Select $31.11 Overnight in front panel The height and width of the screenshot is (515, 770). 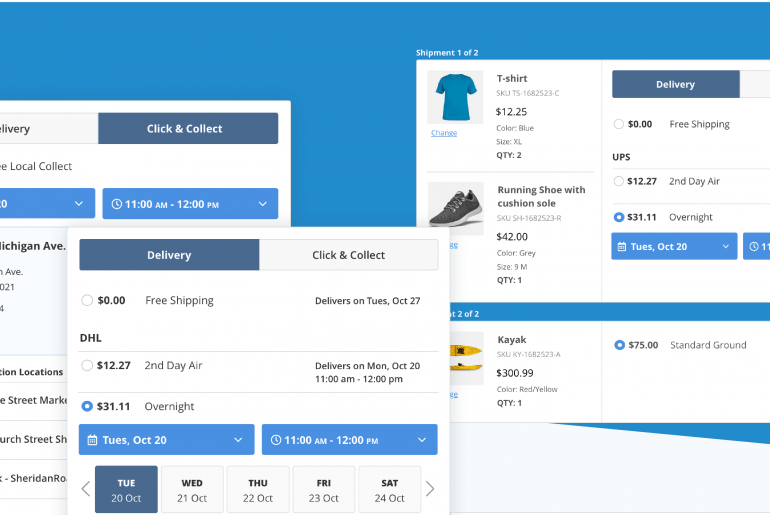pyautogui.click(x=87, y=406)
